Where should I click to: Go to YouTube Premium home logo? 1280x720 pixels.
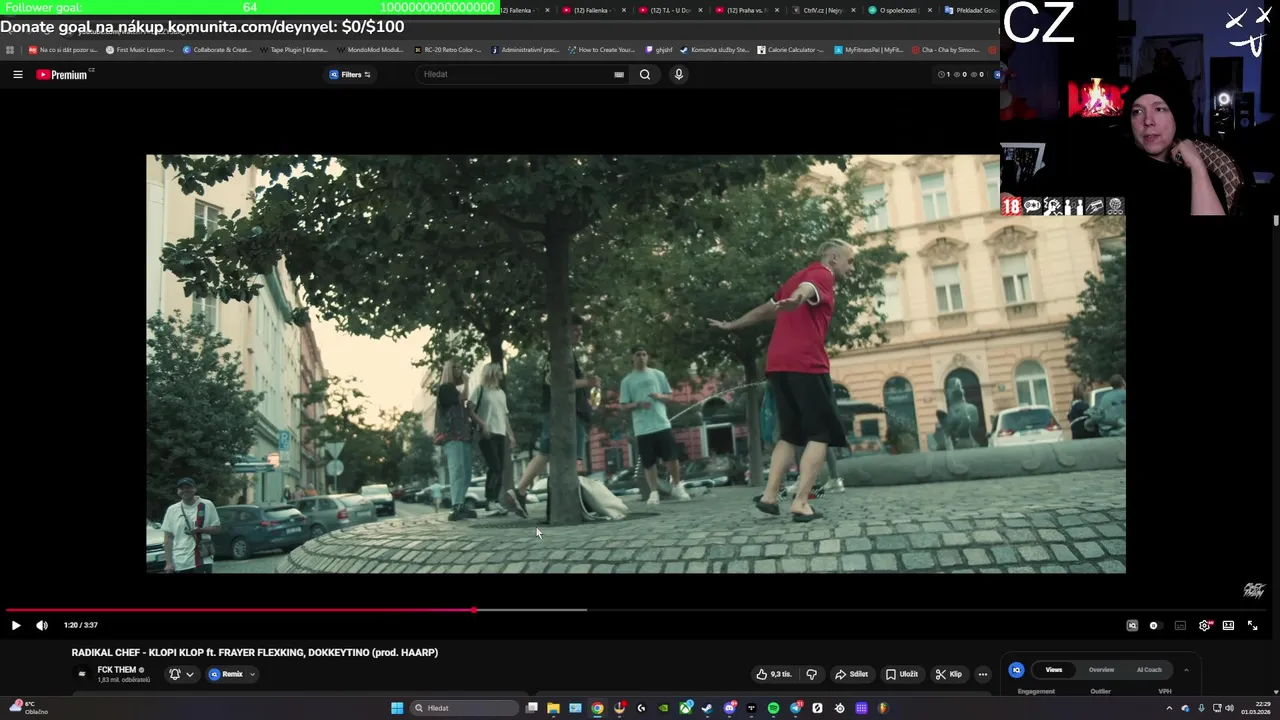point(64,74)
